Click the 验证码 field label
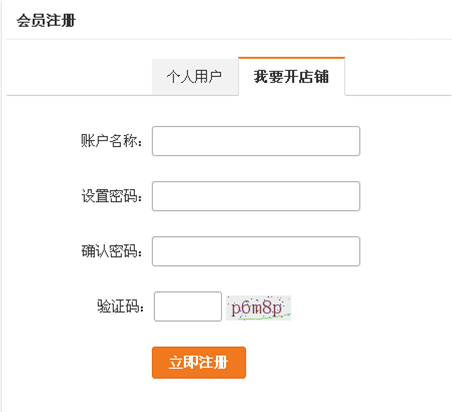 click(120, 306)
